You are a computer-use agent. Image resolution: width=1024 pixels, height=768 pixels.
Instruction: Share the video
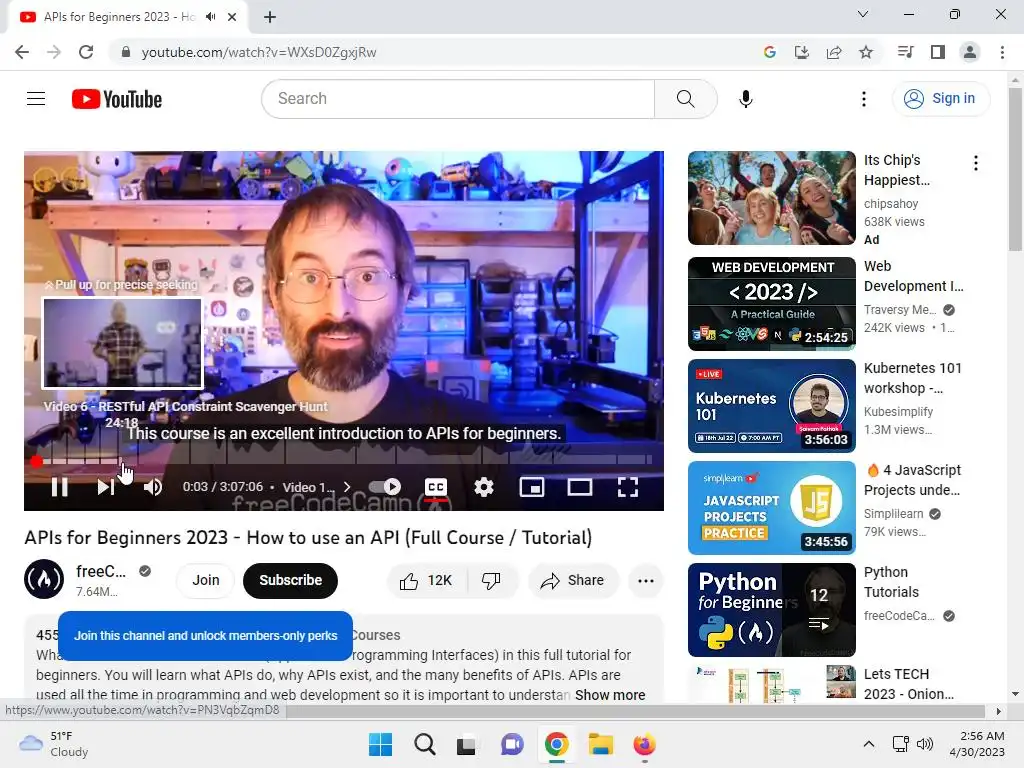[573, 581]
